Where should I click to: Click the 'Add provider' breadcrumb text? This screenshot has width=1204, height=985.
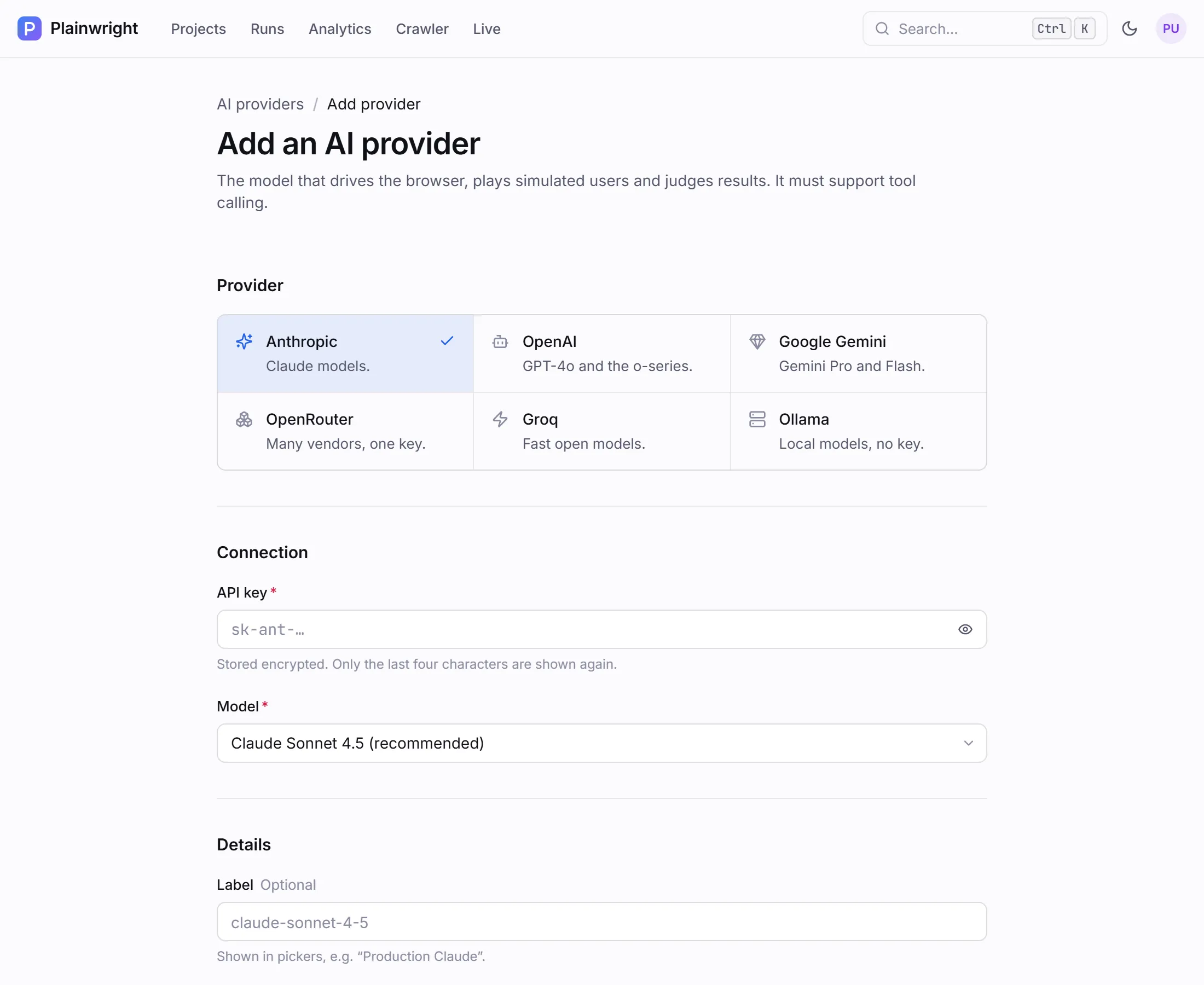[x=374, y=104]
